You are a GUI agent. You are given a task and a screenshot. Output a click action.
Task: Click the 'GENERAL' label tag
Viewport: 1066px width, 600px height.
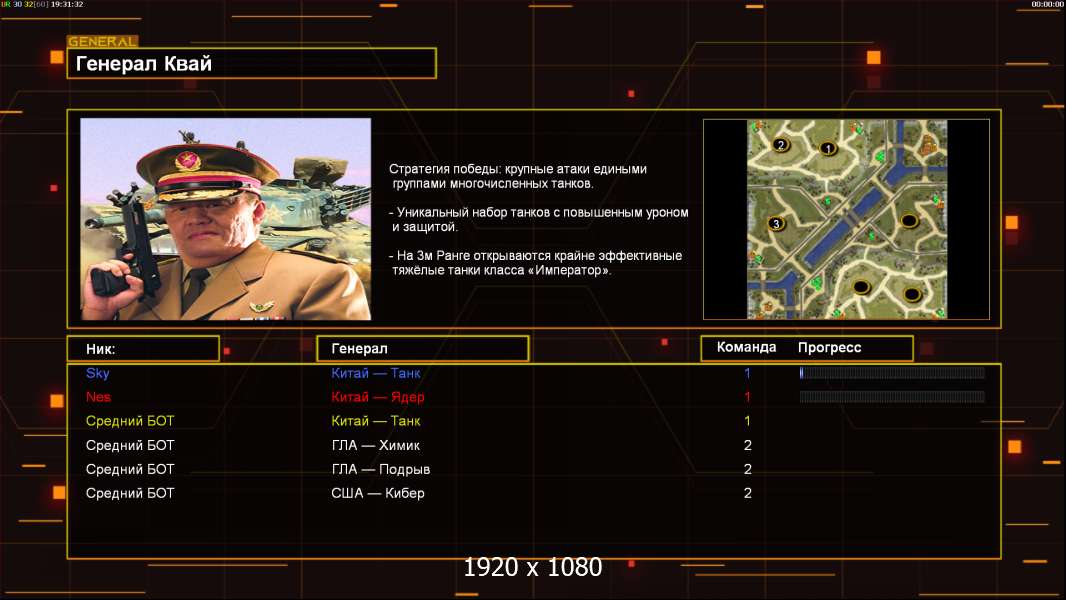tap(103, 41)
